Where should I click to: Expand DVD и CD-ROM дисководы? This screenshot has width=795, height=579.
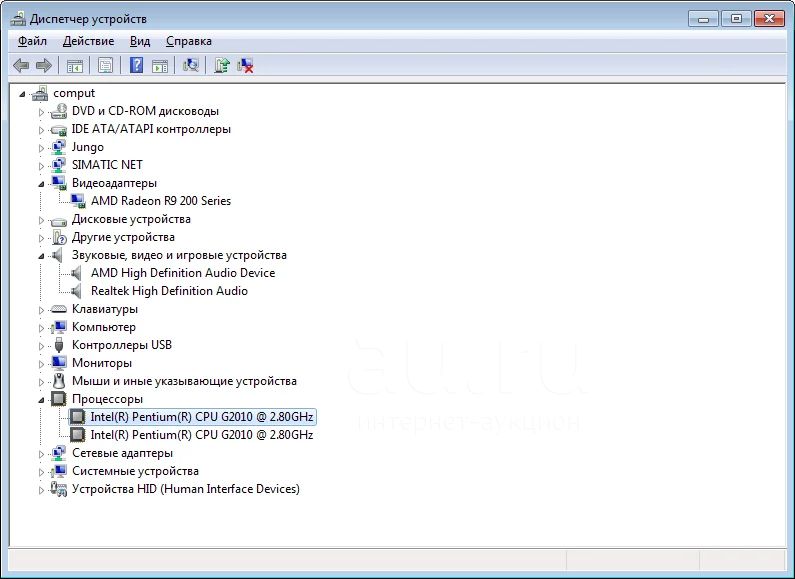click(41, 112)
